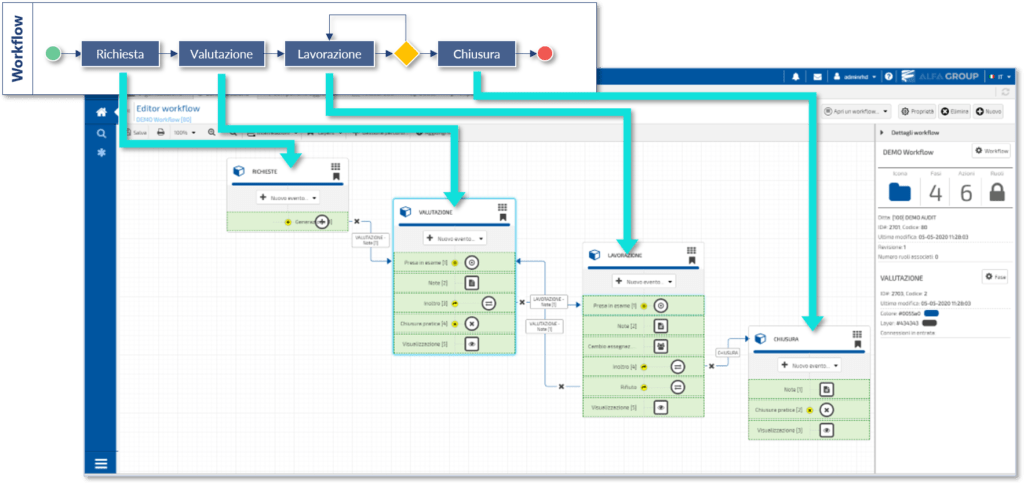Click the hamburger menu at sidebar bottom
This screenshot has width=1024, height=484.
(x=101, y=462)
